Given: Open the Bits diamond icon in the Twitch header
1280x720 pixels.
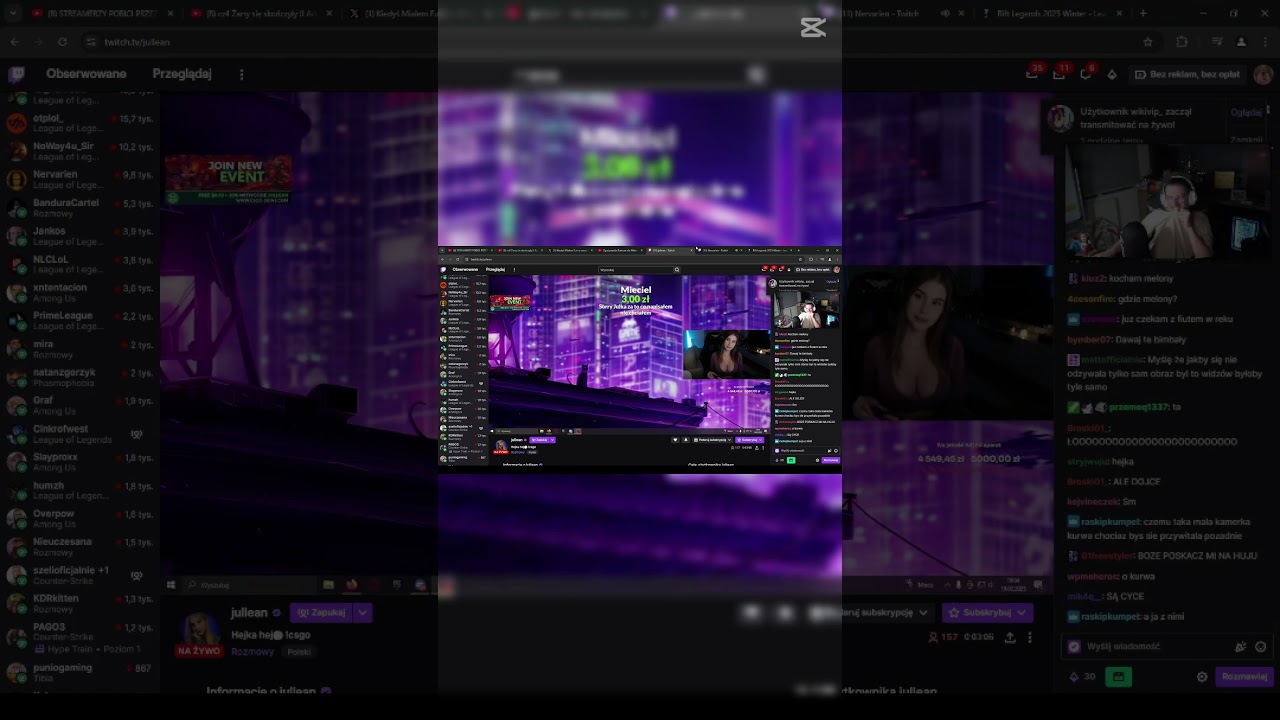Looking at the screenshot, I should coord(1112,74).
